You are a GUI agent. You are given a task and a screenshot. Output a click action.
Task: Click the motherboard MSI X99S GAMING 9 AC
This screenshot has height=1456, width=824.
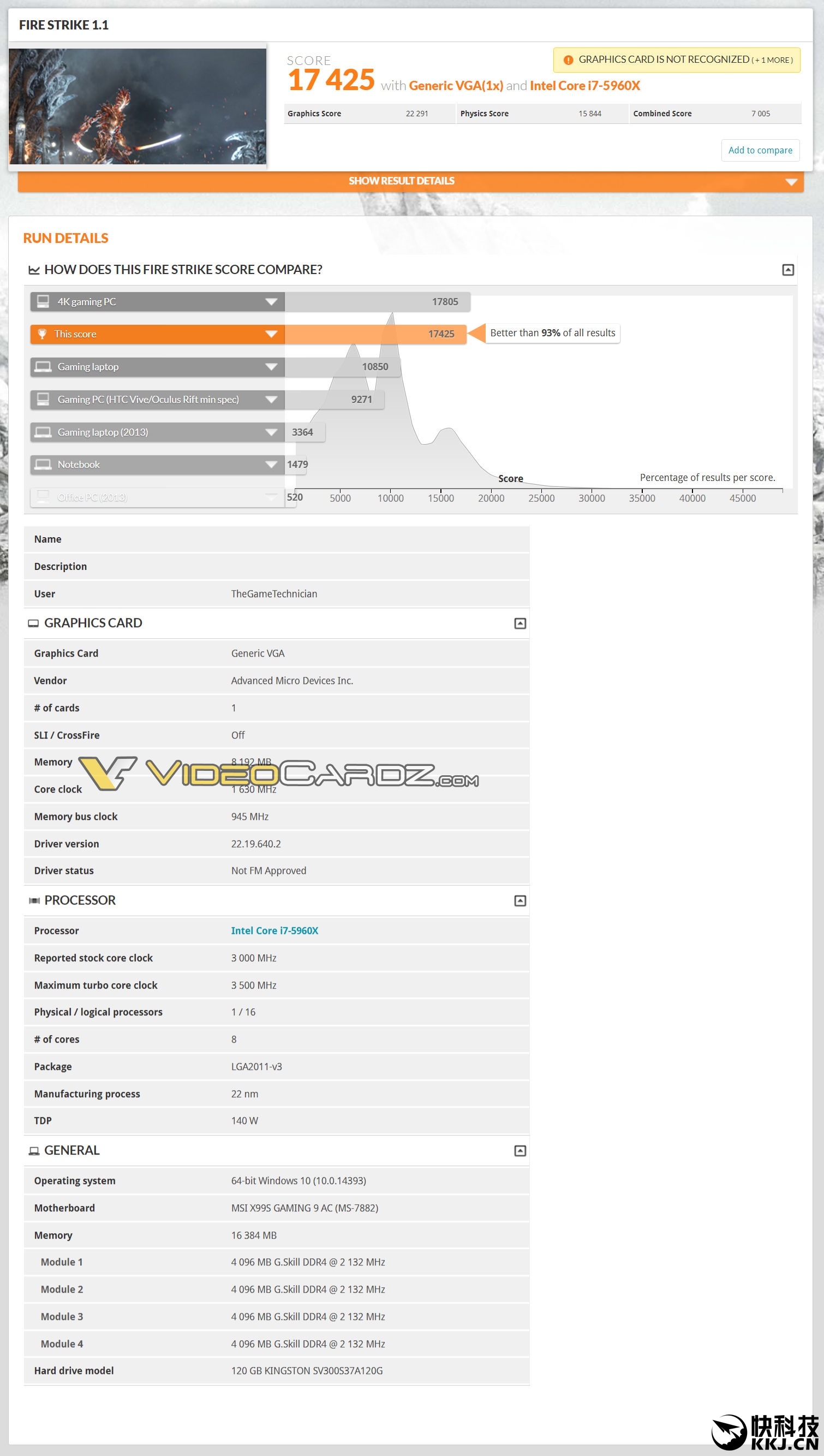coord(304,1208)
